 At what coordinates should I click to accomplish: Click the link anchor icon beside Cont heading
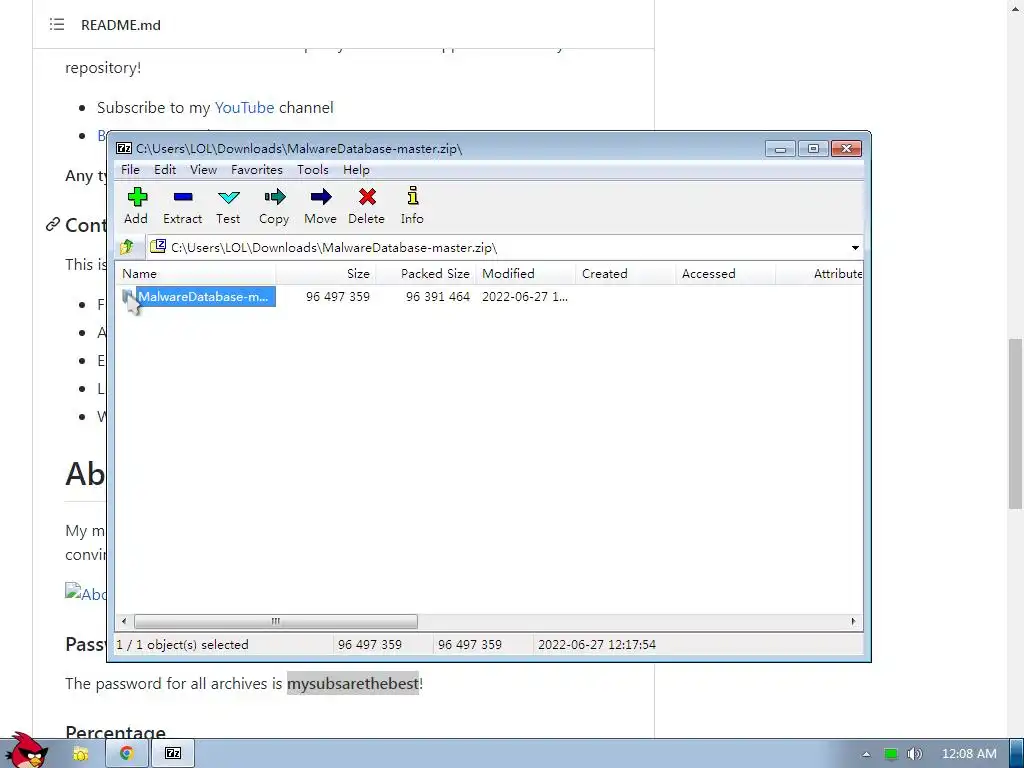click(x=53, y=225)
